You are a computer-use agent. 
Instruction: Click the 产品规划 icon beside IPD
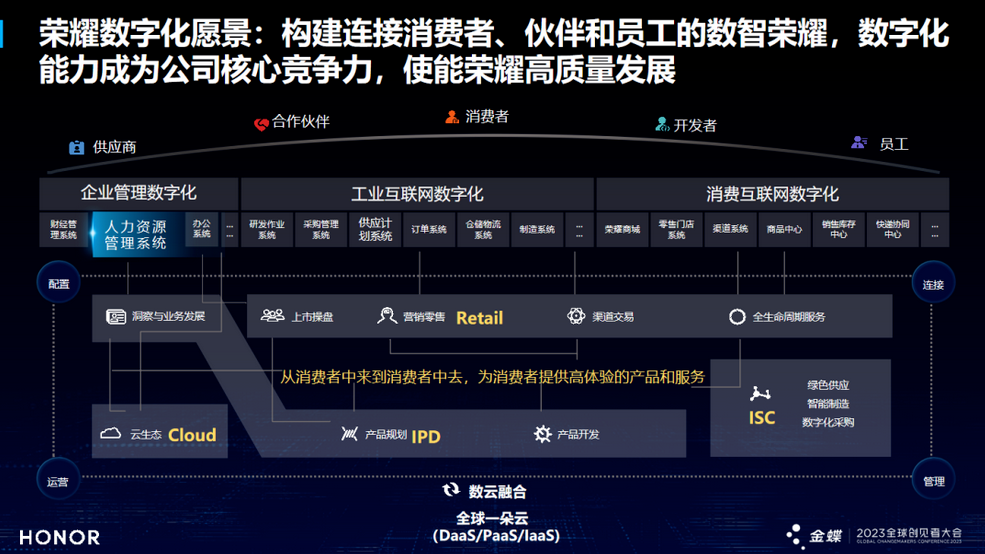coord(350,433)
